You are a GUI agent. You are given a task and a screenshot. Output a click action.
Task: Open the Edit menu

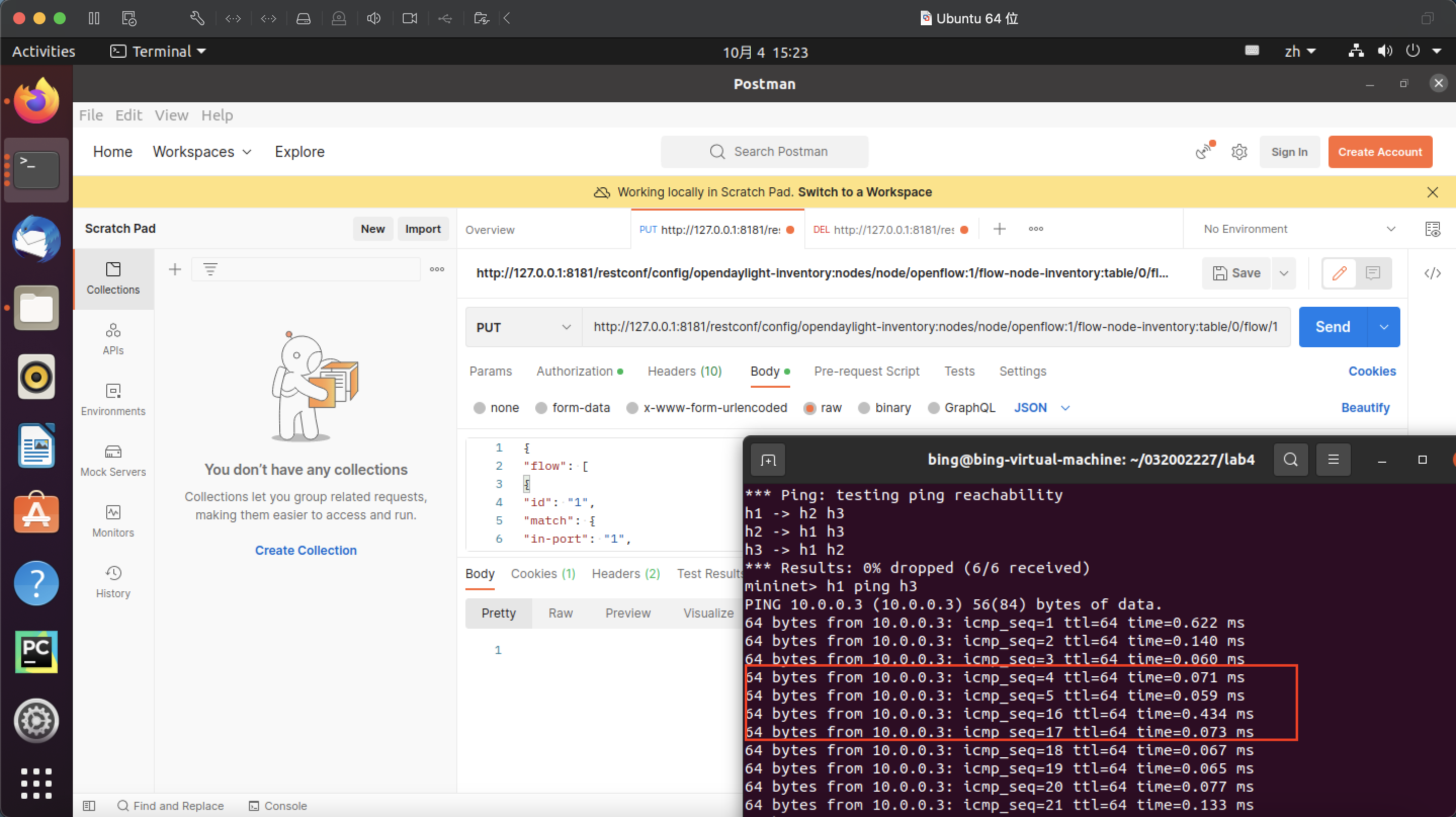point(129,115)
